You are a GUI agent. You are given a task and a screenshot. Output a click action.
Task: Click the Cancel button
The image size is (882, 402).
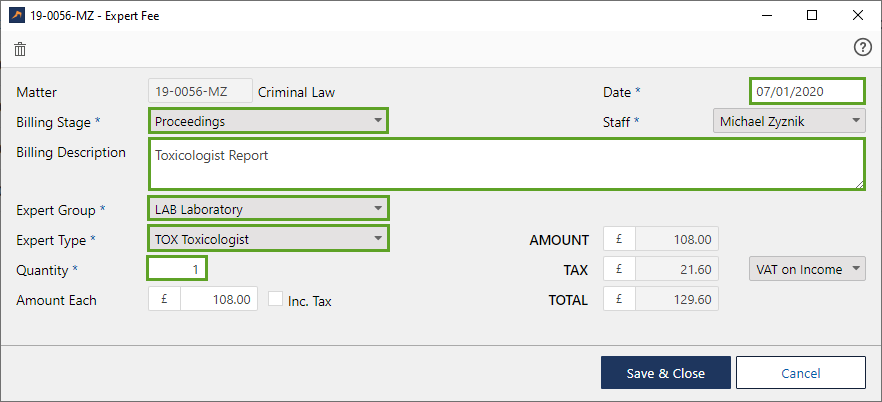click(800, 373)
